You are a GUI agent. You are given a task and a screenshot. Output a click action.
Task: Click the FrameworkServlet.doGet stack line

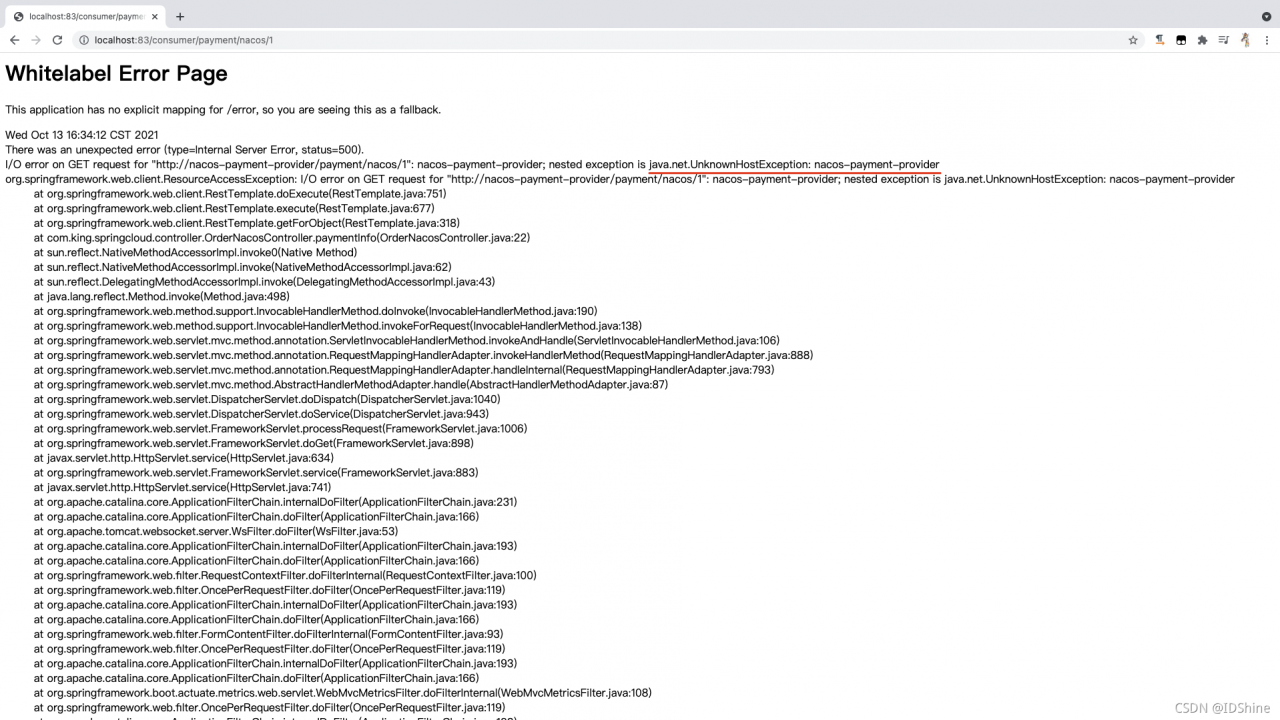pyautogui.click(x=254, y=443)
